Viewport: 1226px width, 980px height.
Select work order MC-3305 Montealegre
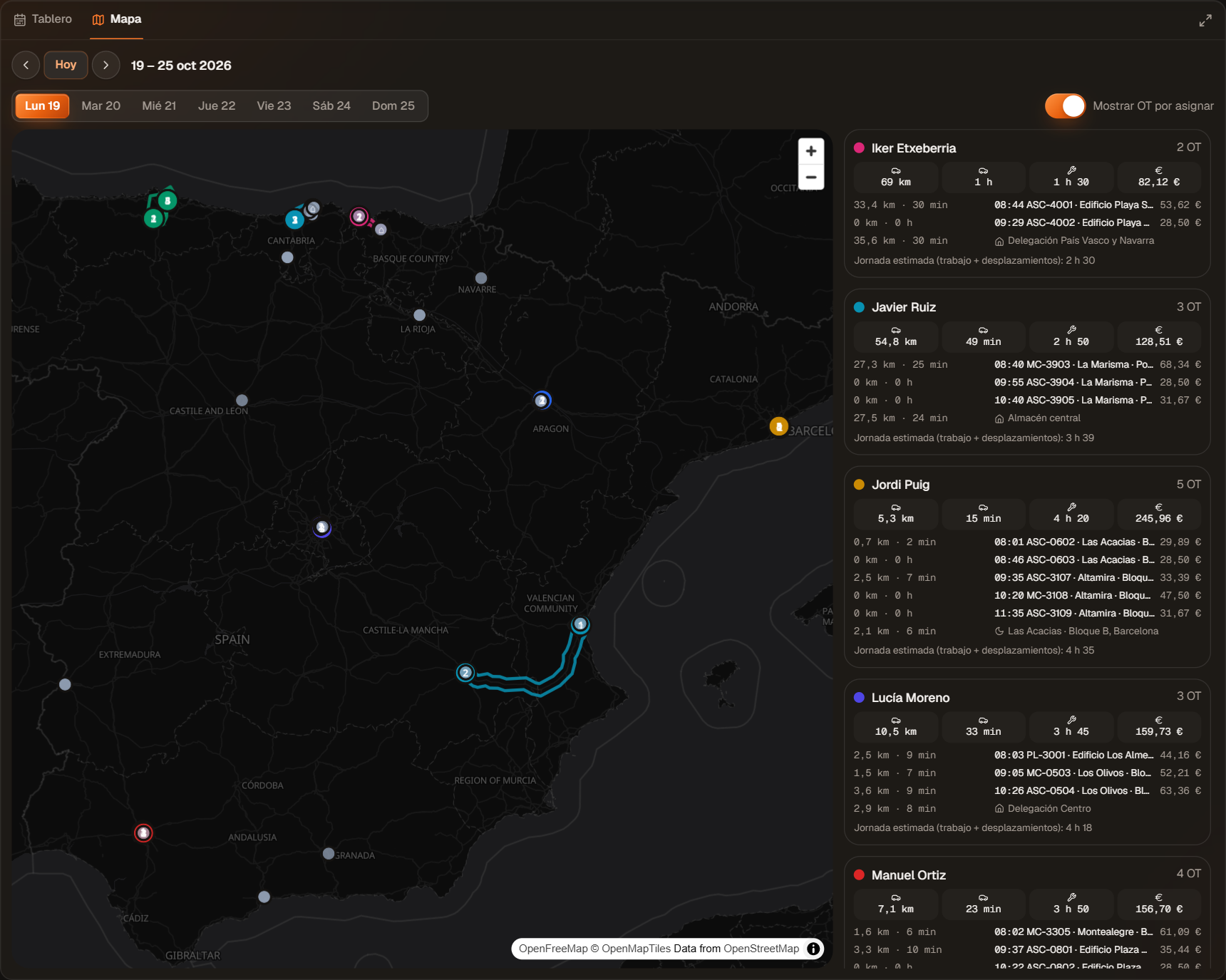coord(1027,932)
